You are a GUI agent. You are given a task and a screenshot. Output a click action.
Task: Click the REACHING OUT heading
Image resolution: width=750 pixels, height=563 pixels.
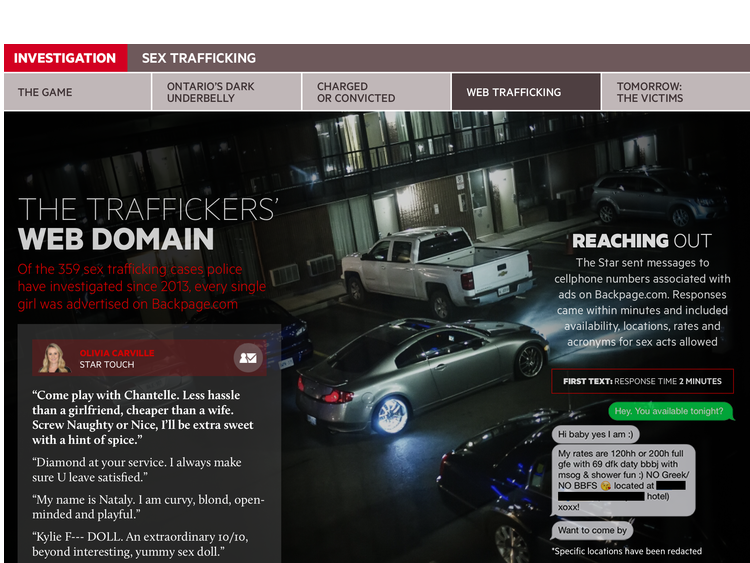pos(642,241)
